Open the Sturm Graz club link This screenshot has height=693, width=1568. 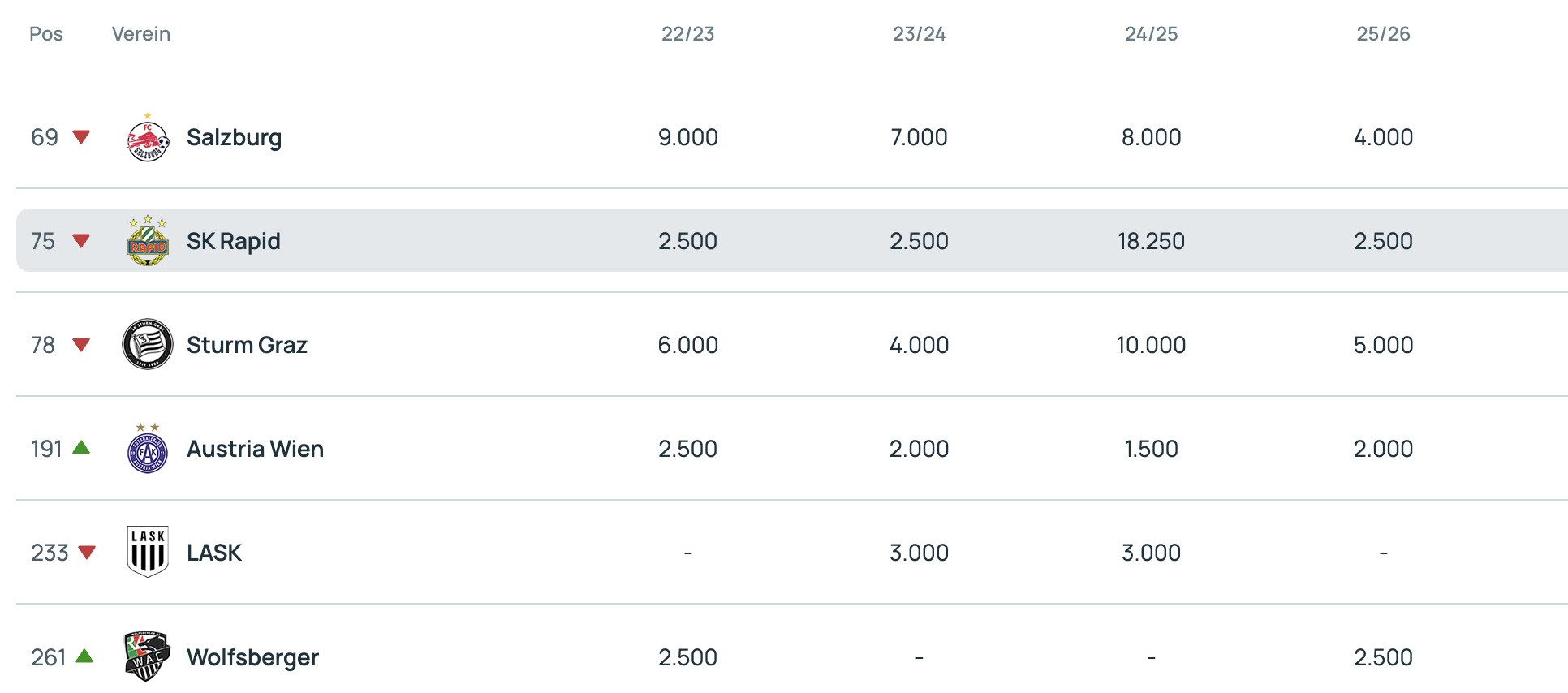click(x=247, y=345)
